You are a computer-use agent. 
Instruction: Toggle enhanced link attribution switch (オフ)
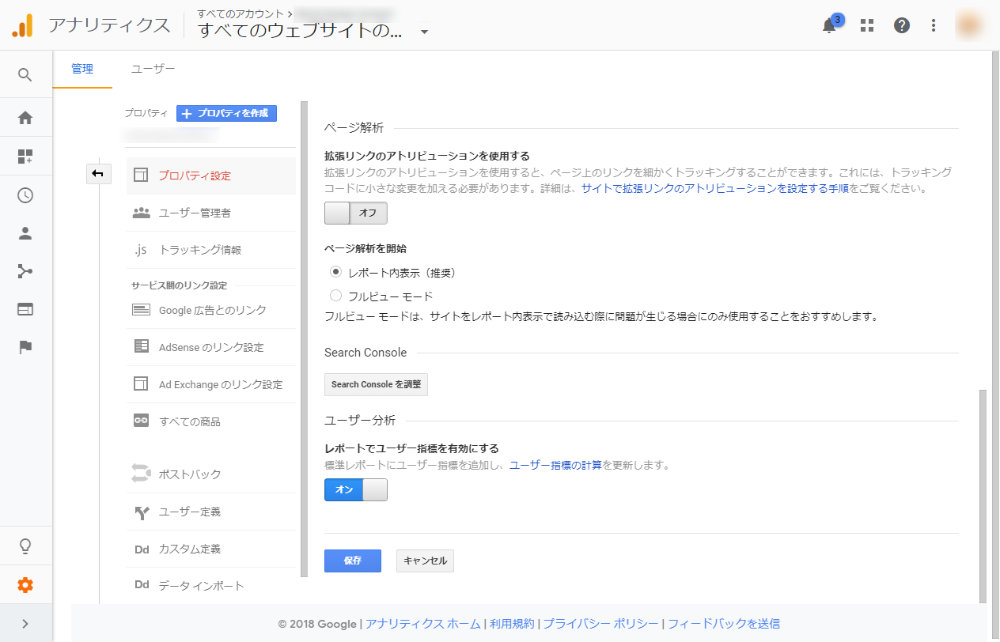(x=355, y=213)
